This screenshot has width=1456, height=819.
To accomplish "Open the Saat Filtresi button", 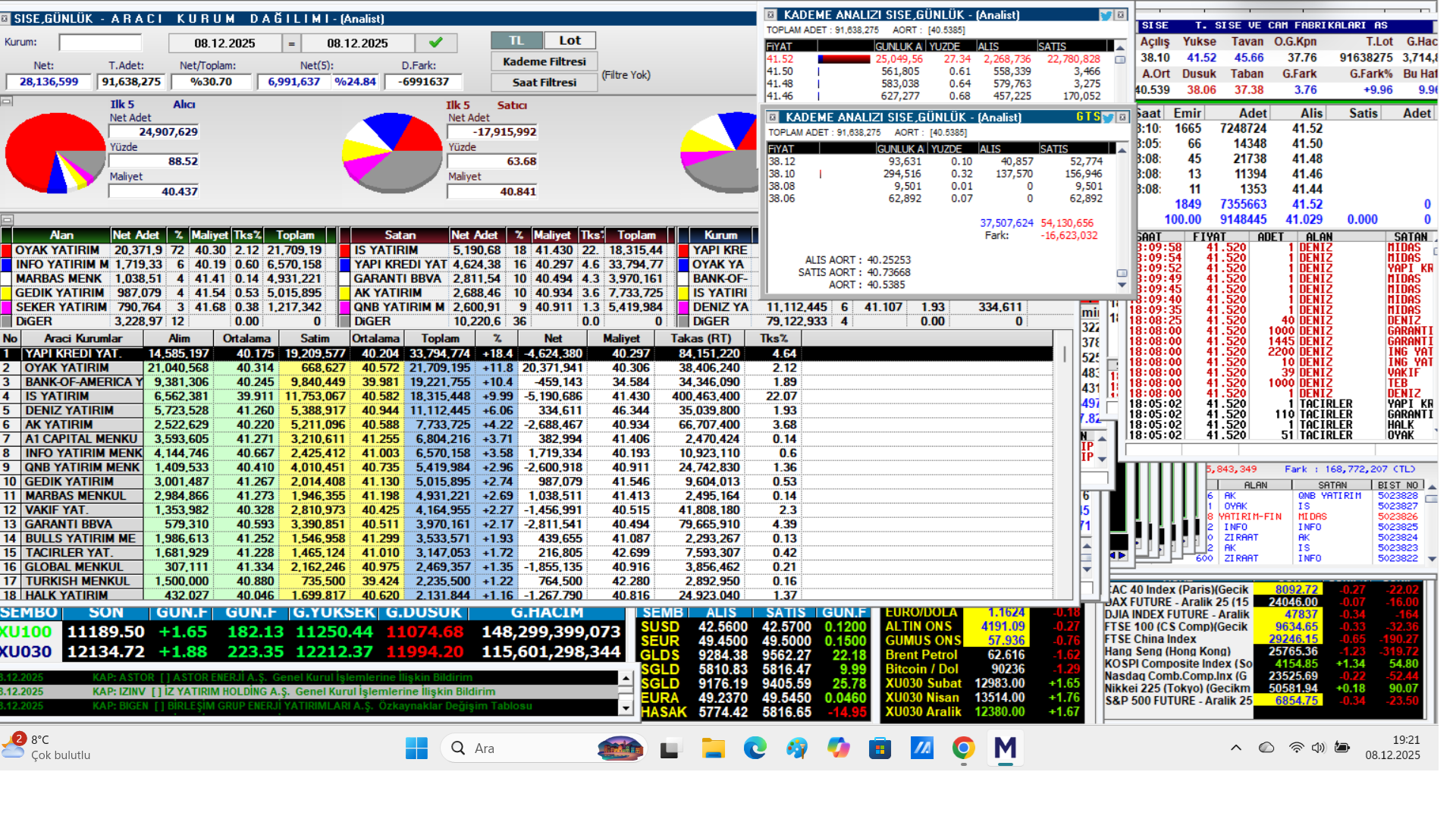I will [x=544, y=82].
